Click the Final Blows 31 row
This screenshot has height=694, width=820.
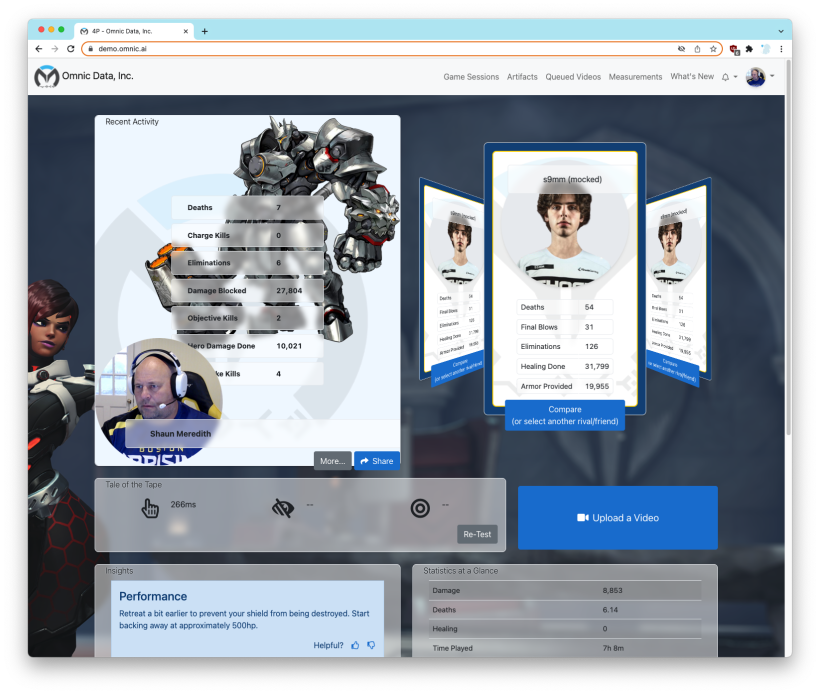point(565,327)
